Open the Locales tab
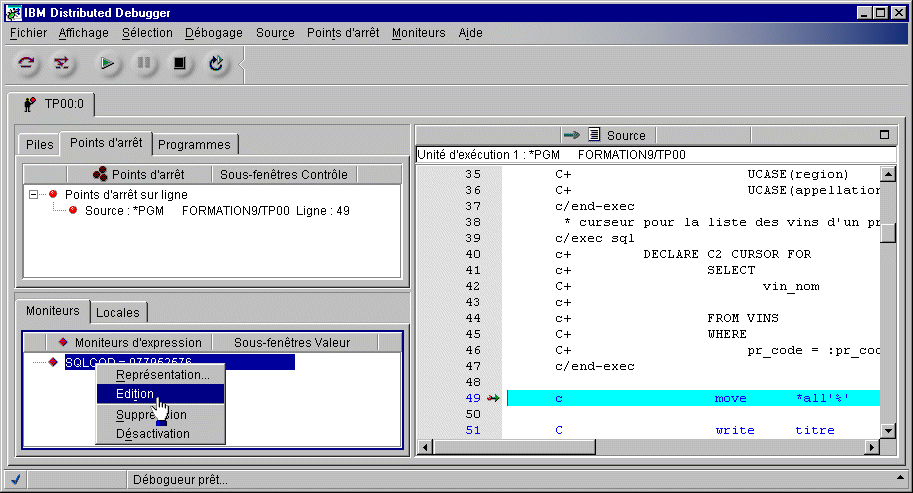This screenshot has width=913, height=493. point(118,313)
